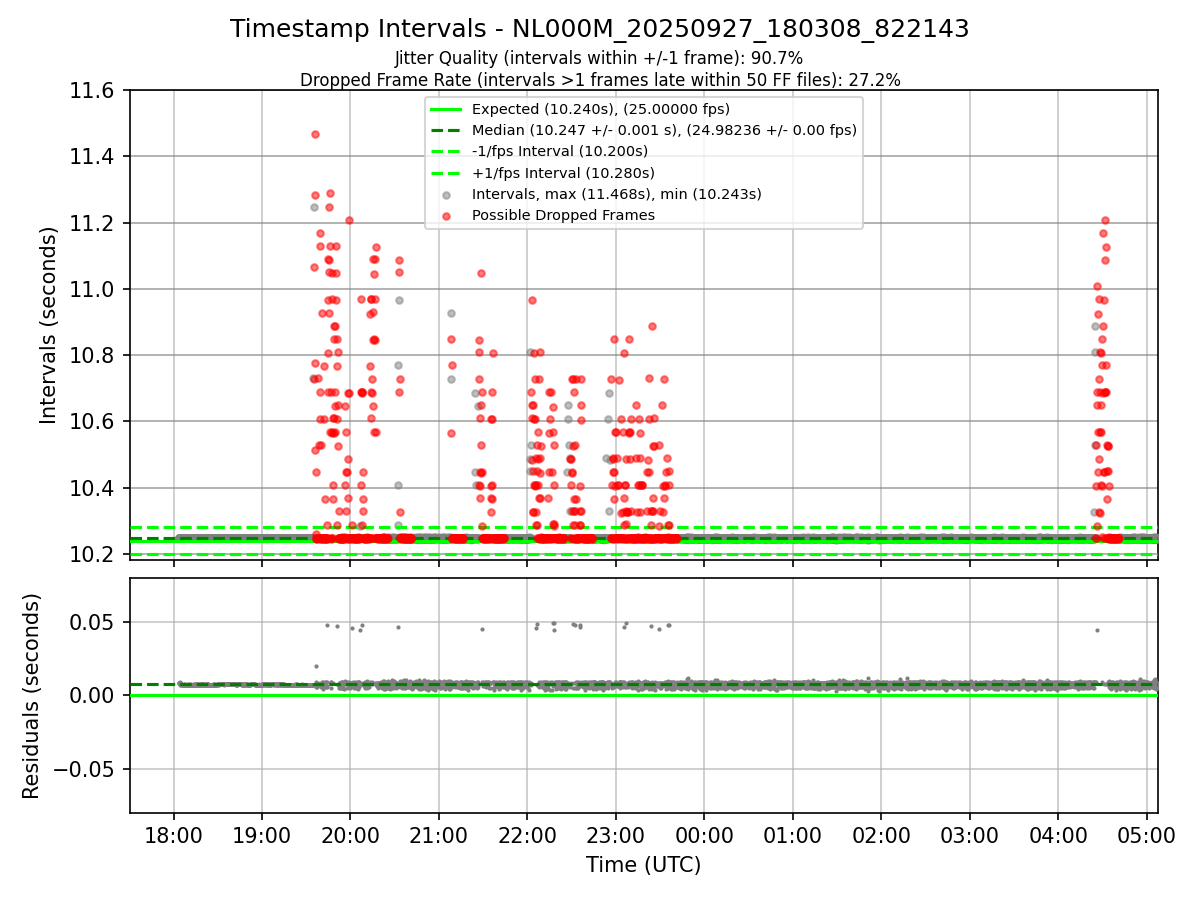
Task: Select the 'Jitter Quality' 90.7% subtitle line
Action: point(599,59)
